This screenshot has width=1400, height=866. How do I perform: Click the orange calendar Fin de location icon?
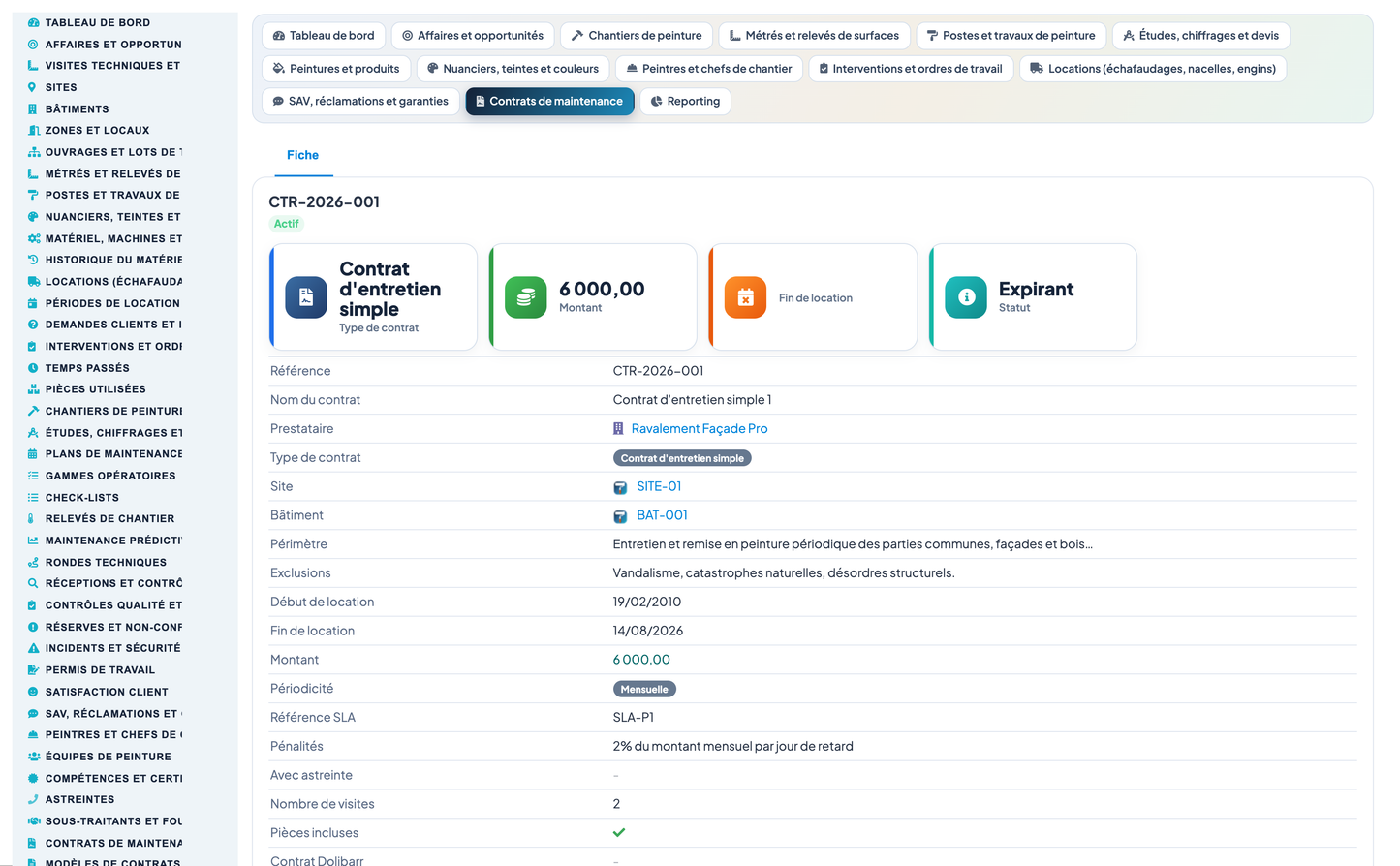point(746,297)
